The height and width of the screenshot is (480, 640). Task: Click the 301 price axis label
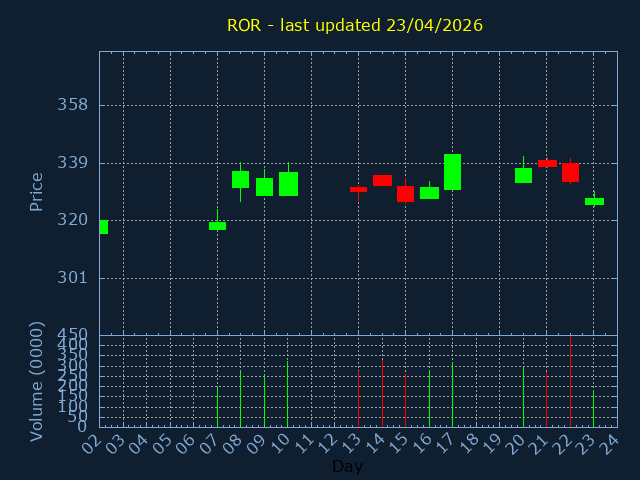pyautogui.click(x=72, y=278)
